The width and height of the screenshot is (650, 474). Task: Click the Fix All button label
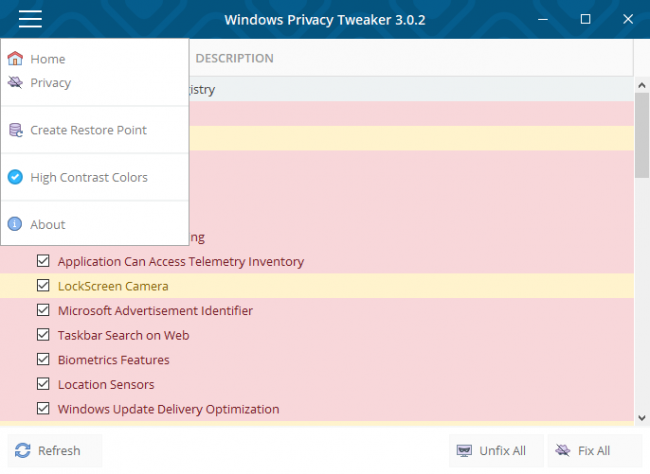(x=594, y=450)
